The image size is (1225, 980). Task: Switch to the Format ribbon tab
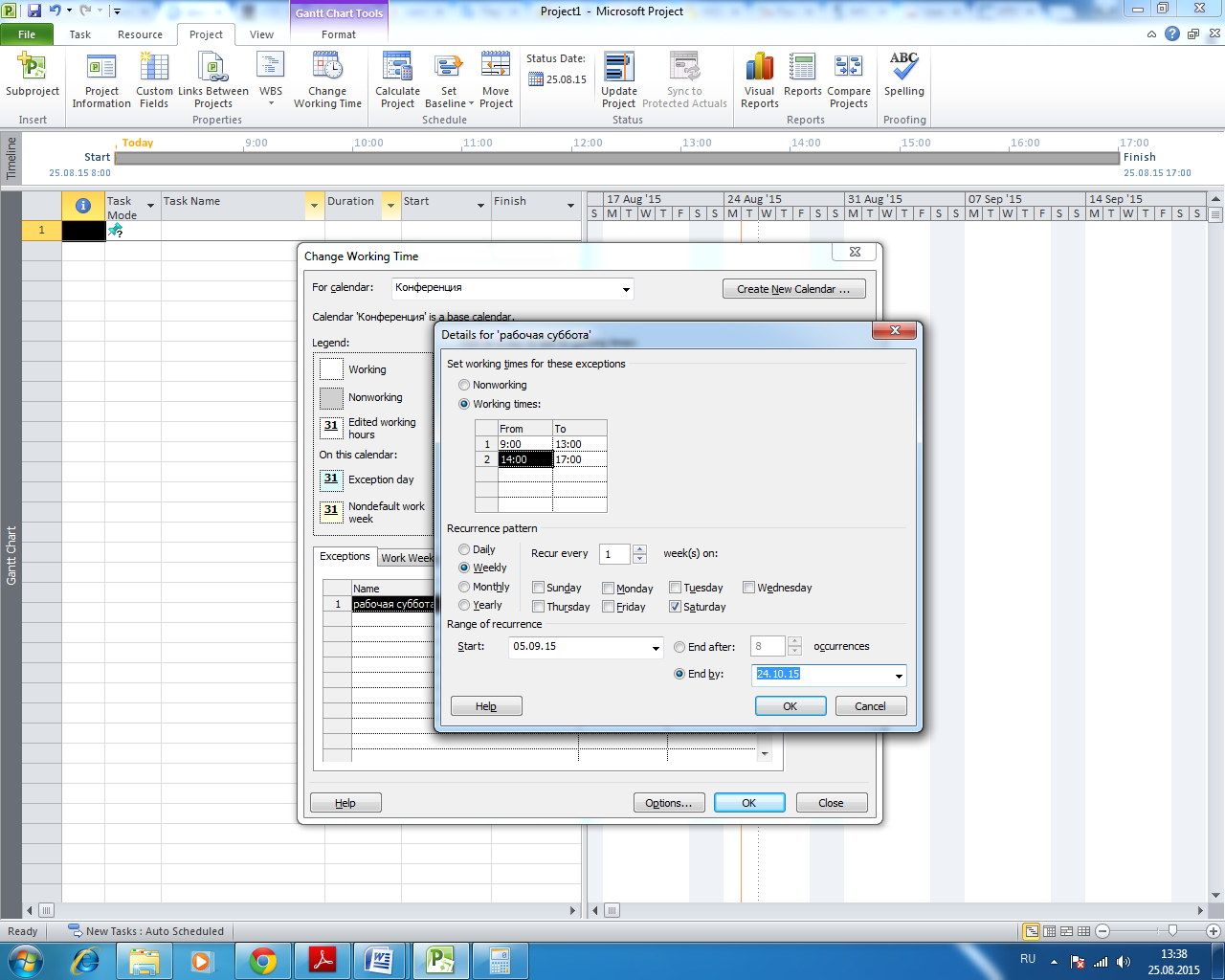pos(339,34)
